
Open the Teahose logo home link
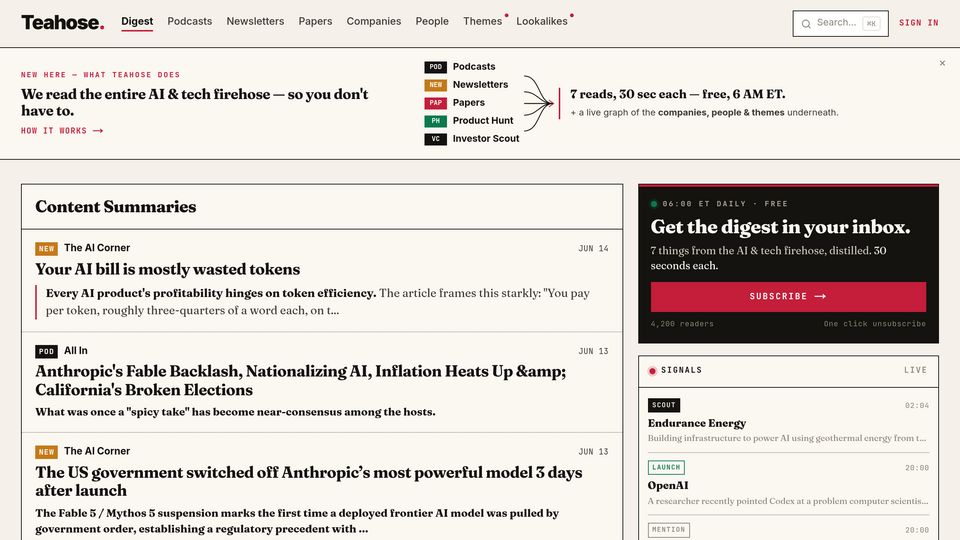(x=62, y=23)
